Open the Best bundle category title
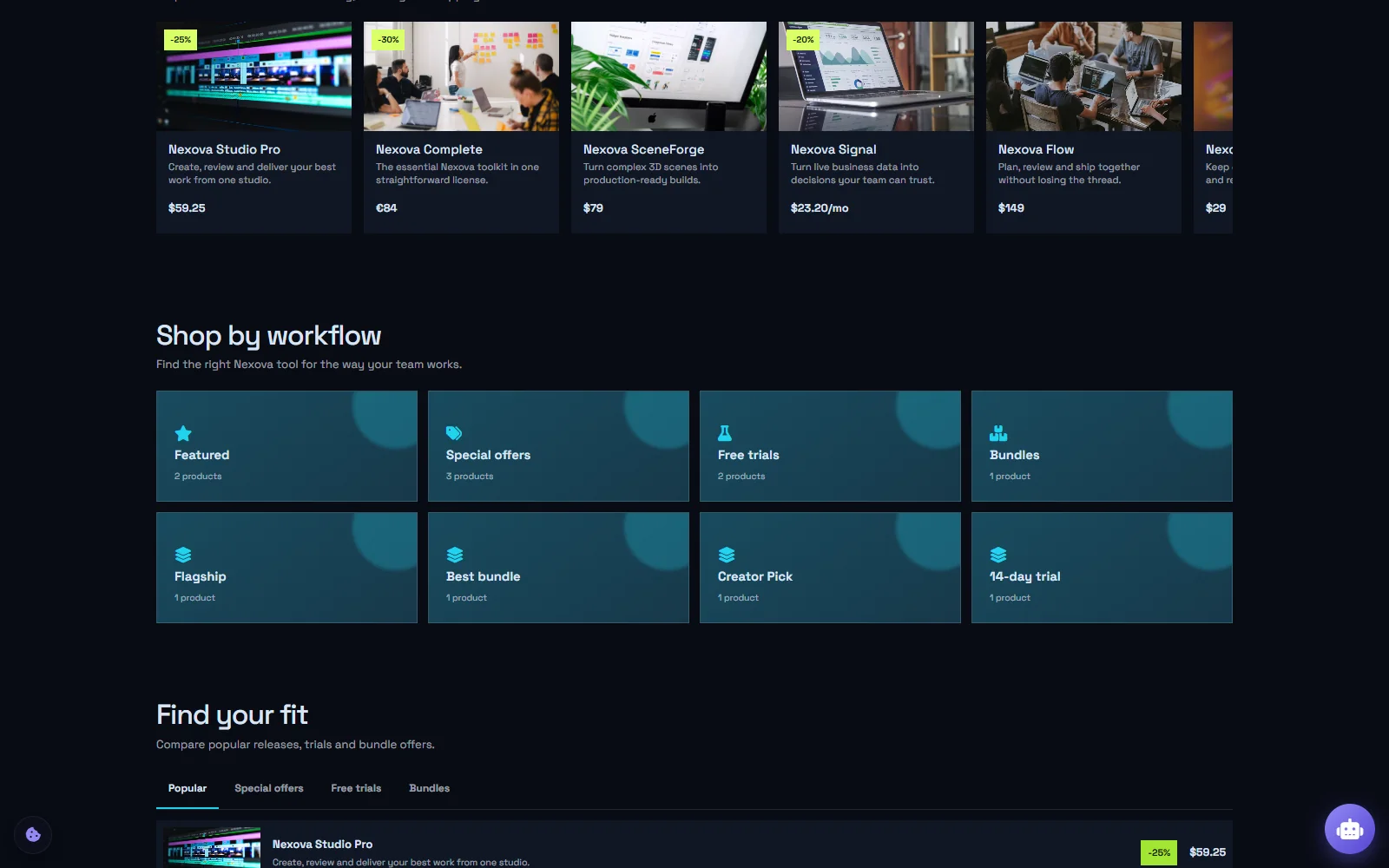The width and height of the screenshot is (1389, 868). point(483,576)
